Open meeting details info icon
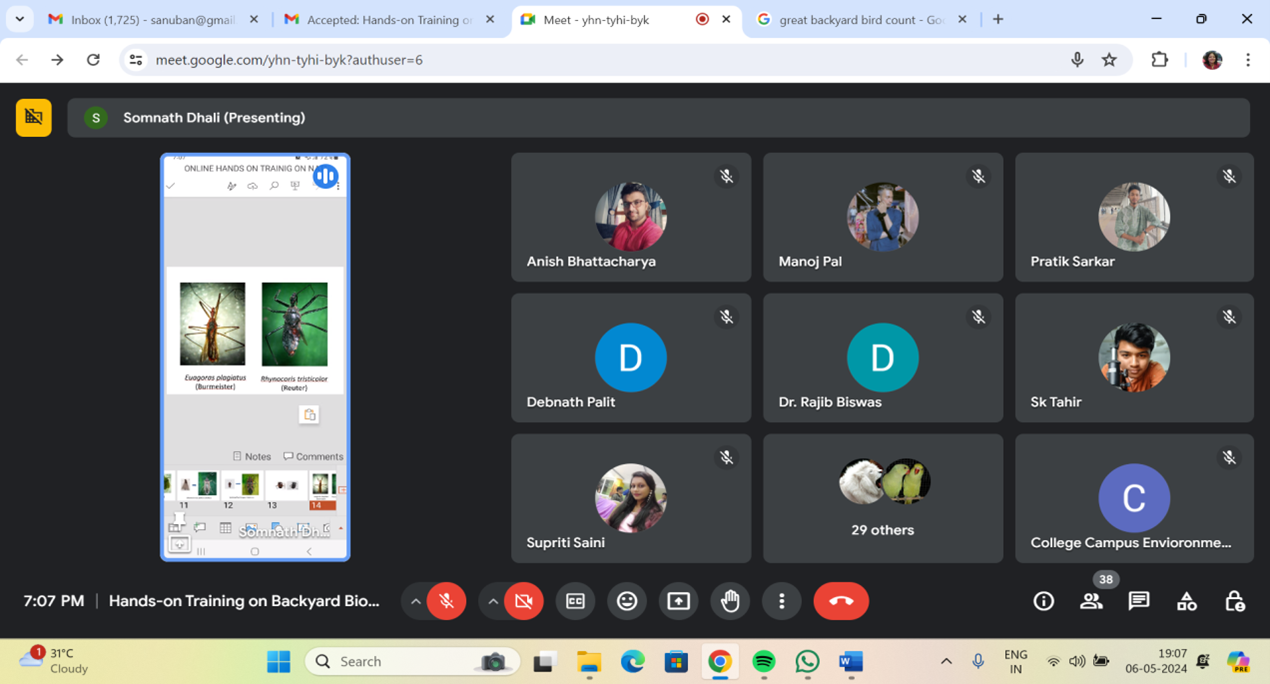This screenshot has height=684, width=1270. [x=1043, y=601]
